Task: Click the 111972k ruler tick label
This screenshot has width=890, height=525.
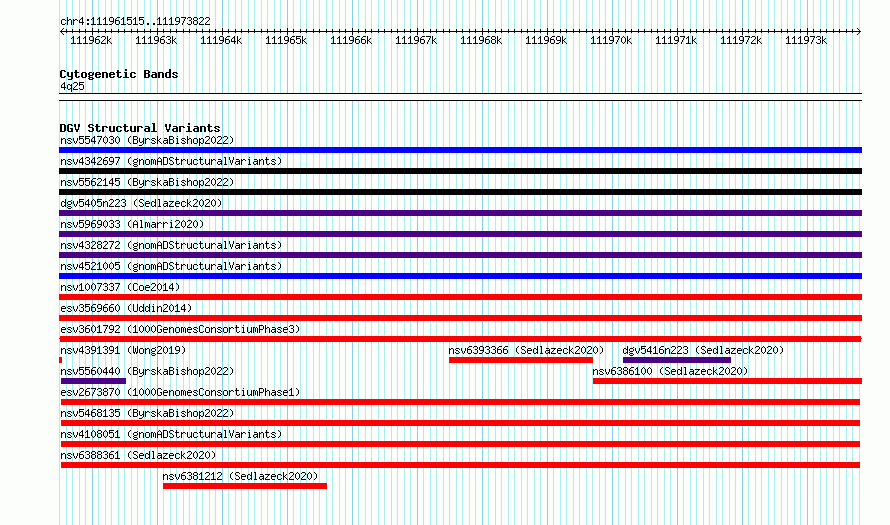Action: point(741,41)
